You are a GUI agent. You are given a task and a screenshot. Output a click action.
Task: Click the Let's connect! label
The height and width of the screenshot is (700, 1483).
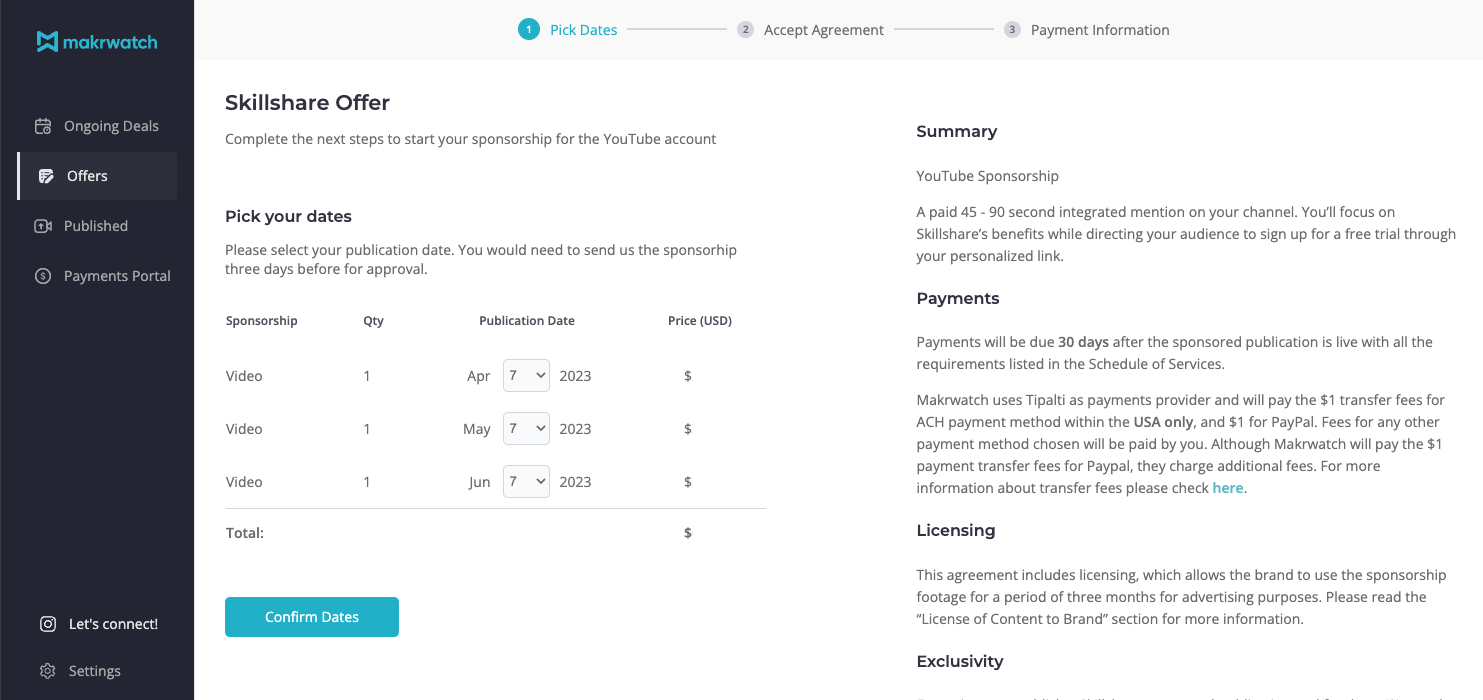click(113, 624)
